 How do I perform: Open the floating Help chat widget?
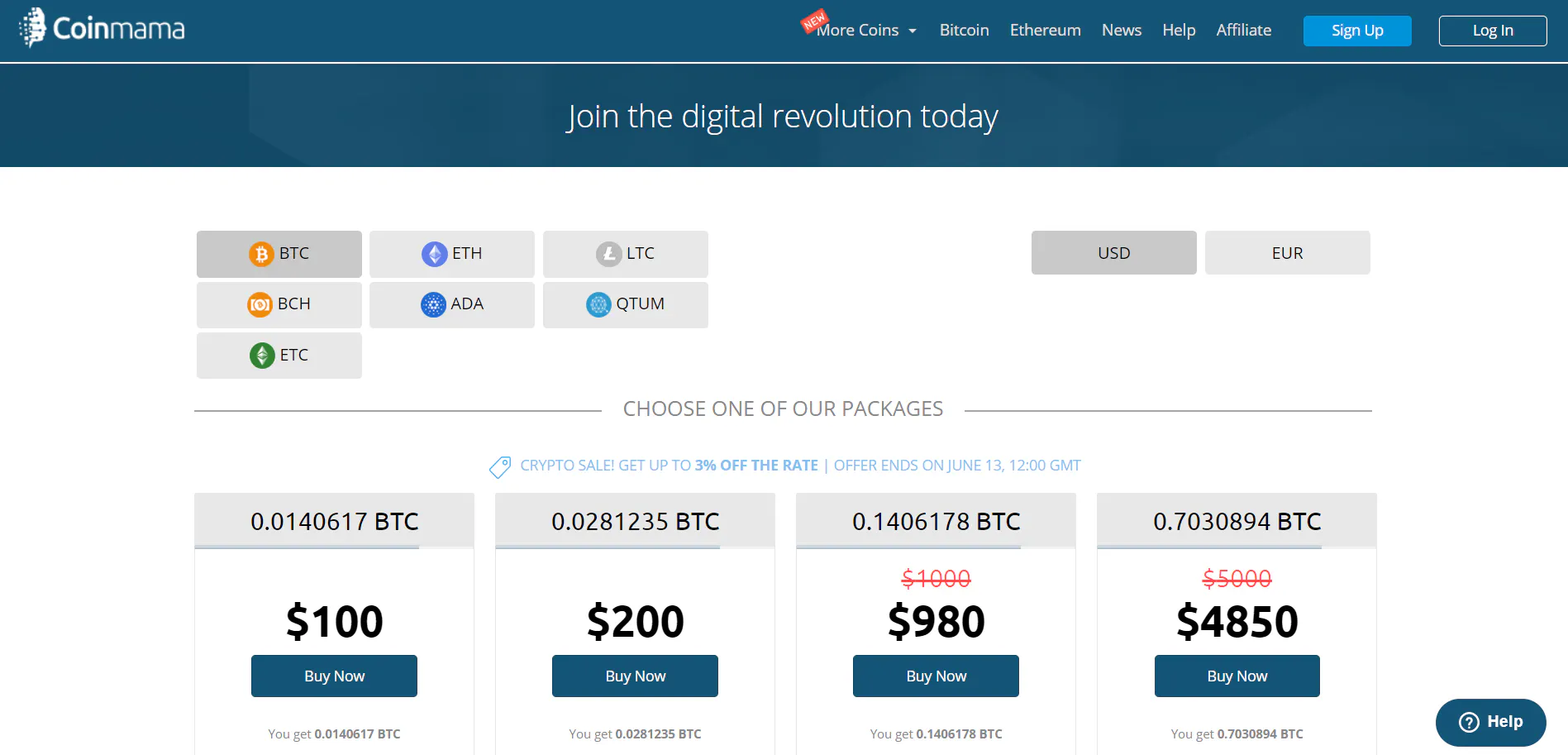tap(1490, 722)
